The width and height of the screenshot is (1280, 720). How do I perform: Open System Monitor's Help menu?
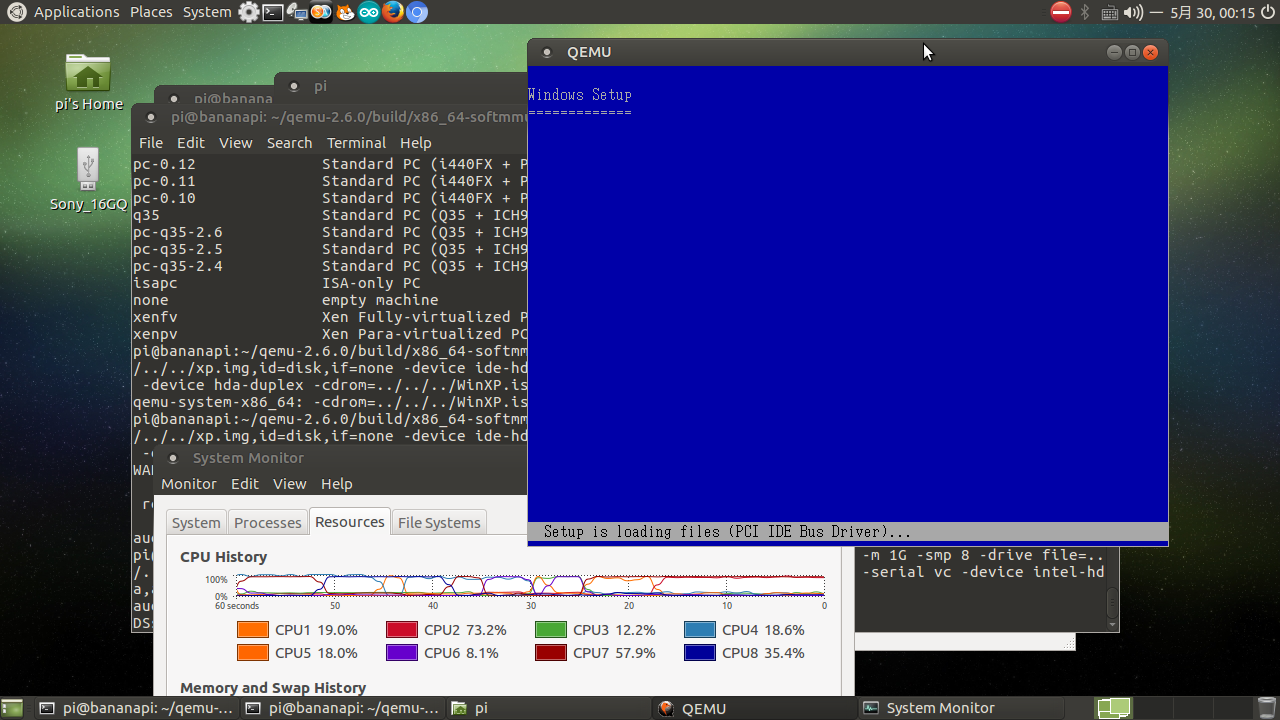click(336, 484)
